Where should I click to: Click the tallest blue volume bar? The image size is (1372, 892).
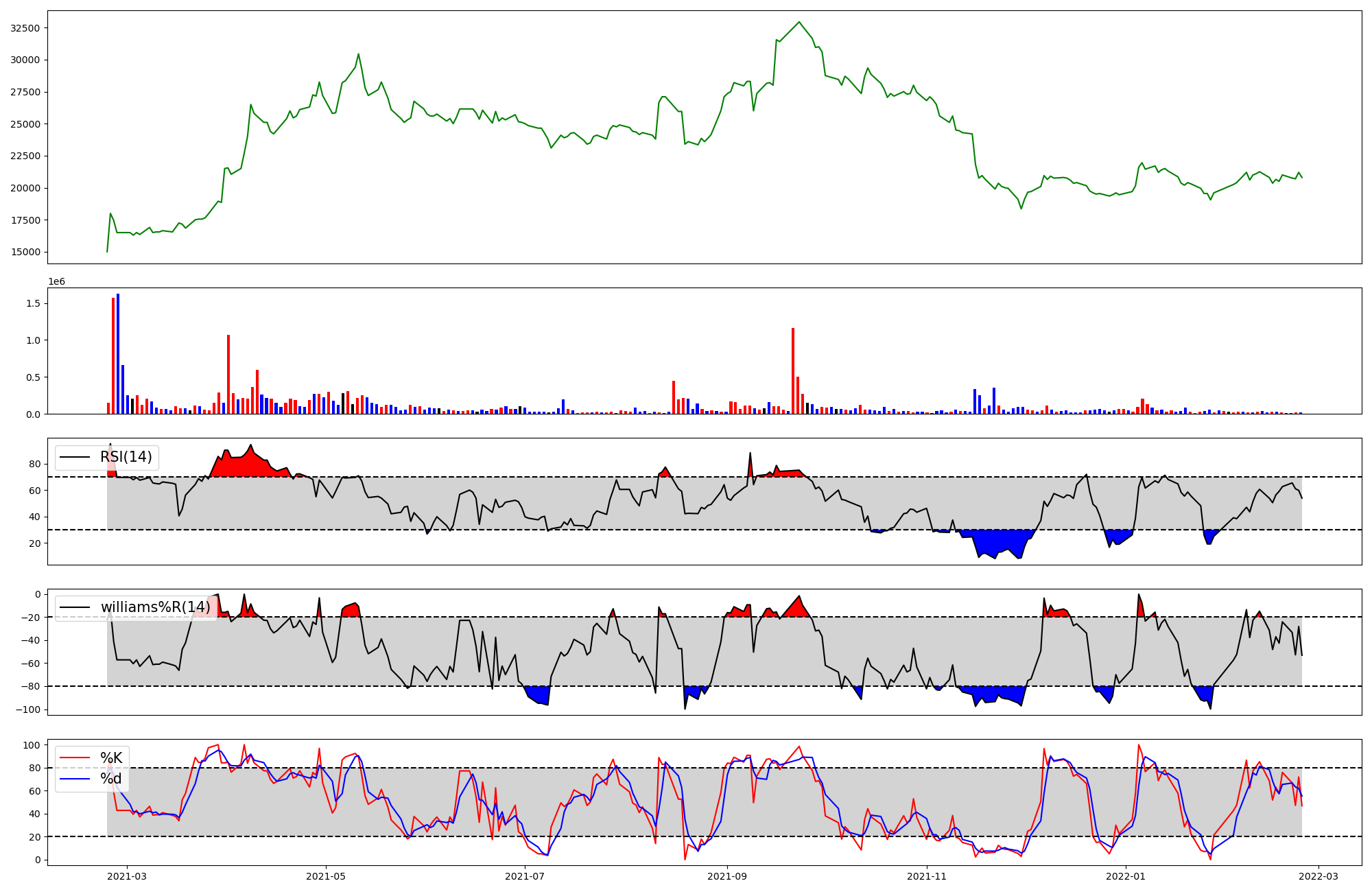[x=118, y=353]
